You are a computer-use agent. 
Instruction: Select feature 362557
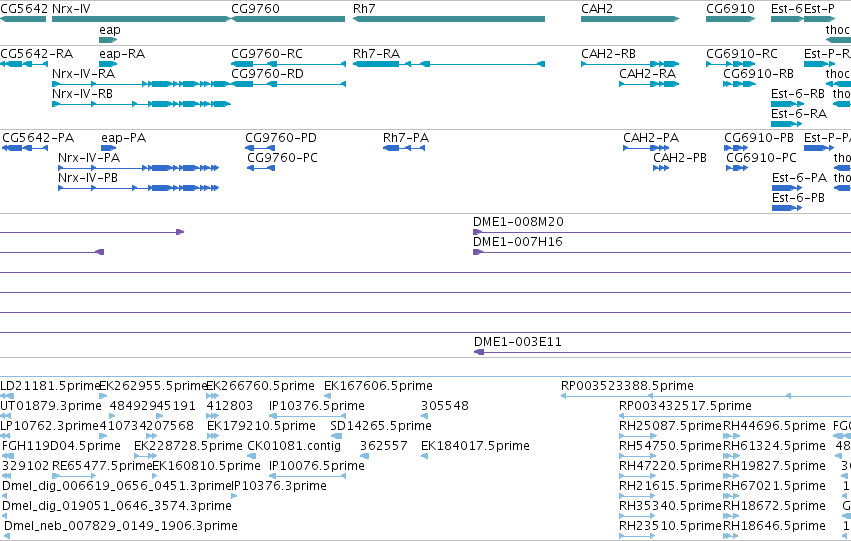[x=384, y=446]
